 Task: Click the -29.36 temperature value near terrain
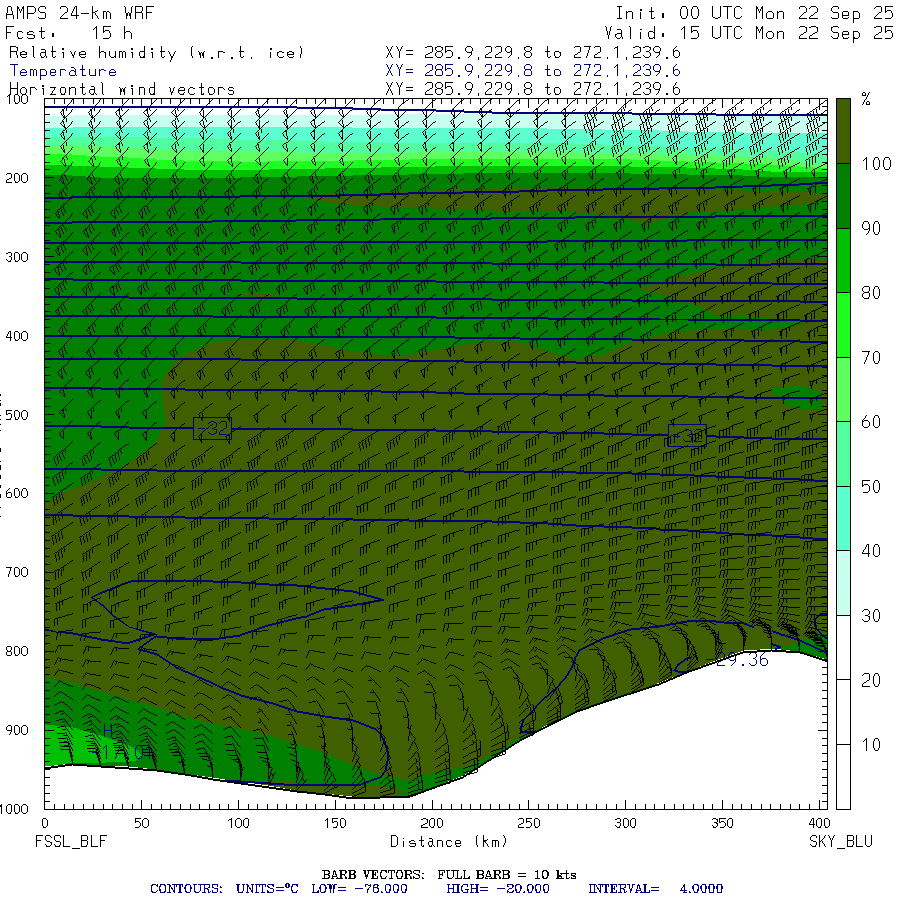click(x=742, y=660)
